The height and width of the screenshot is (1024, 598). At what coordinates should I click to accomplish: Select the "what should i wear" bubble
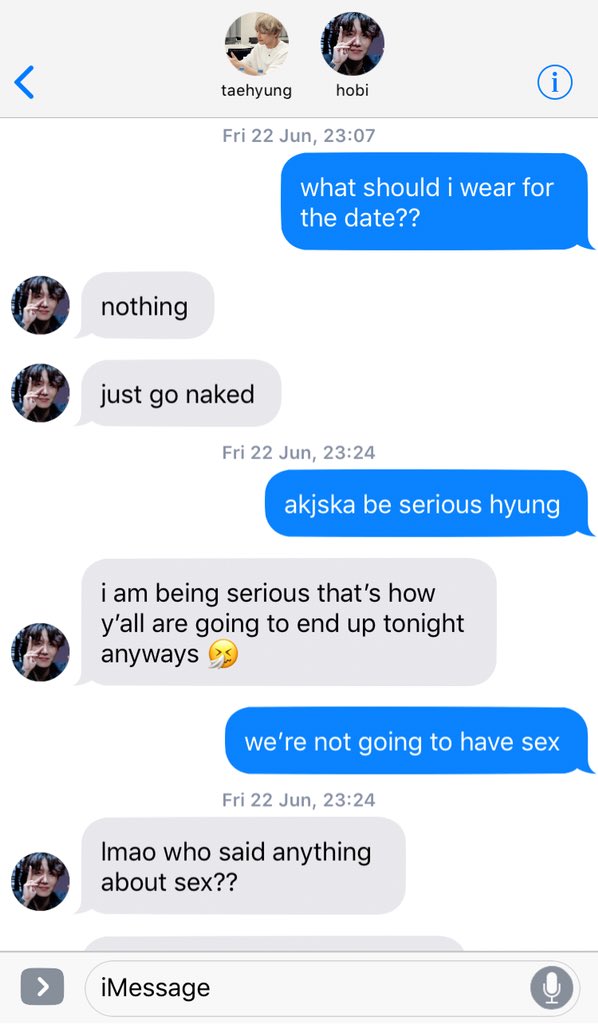coord(436,202)
